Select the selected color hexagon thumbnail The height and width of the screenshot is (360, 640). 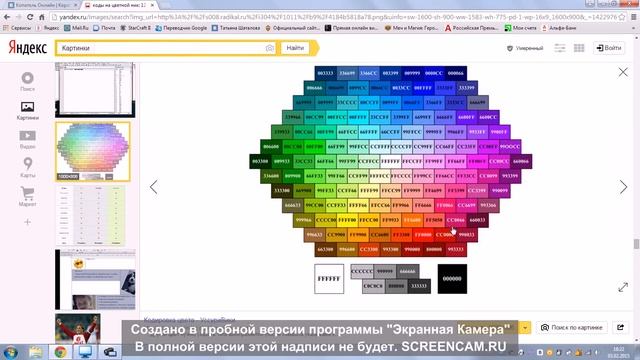(x=93, y=151)
